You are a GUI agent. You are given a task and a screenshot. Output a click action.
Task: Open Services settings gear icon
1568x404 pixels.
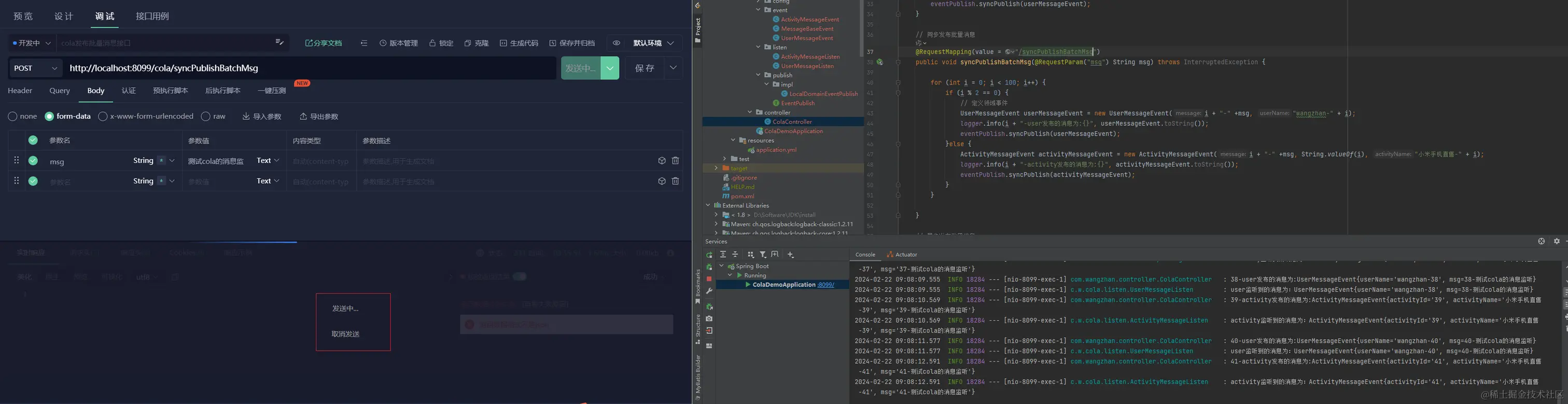pos(1557,242)
